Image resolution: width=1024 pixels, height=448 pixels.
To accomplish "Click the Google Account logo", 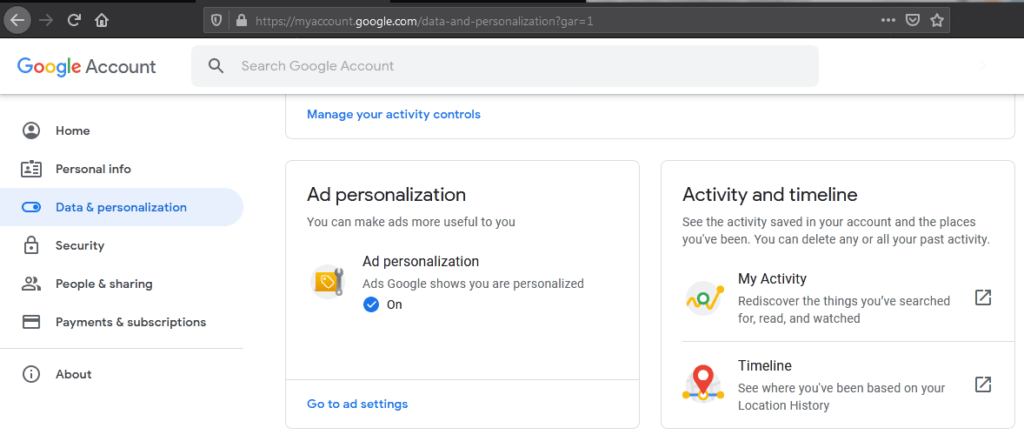I will tap(86, 66).
